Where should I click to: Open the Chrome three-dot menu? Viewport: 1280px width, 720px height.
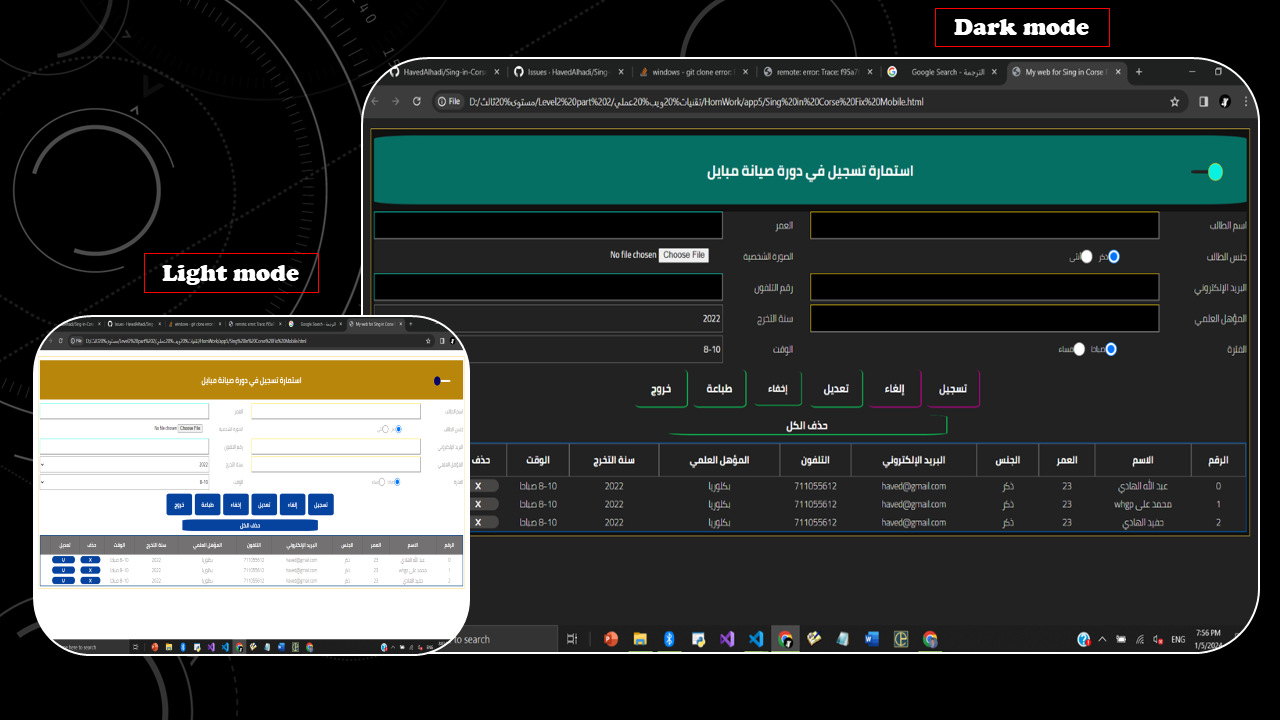[1246, 101]
